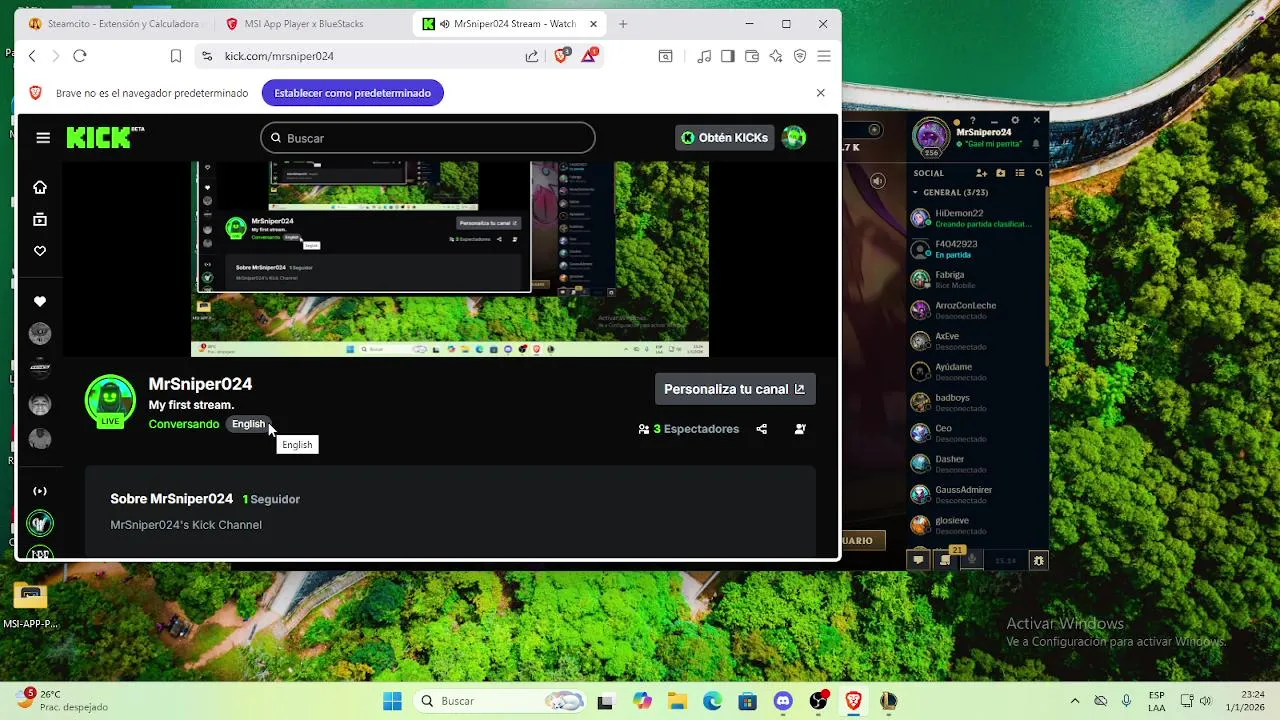Open Brave main menu button

pos(824,56)
